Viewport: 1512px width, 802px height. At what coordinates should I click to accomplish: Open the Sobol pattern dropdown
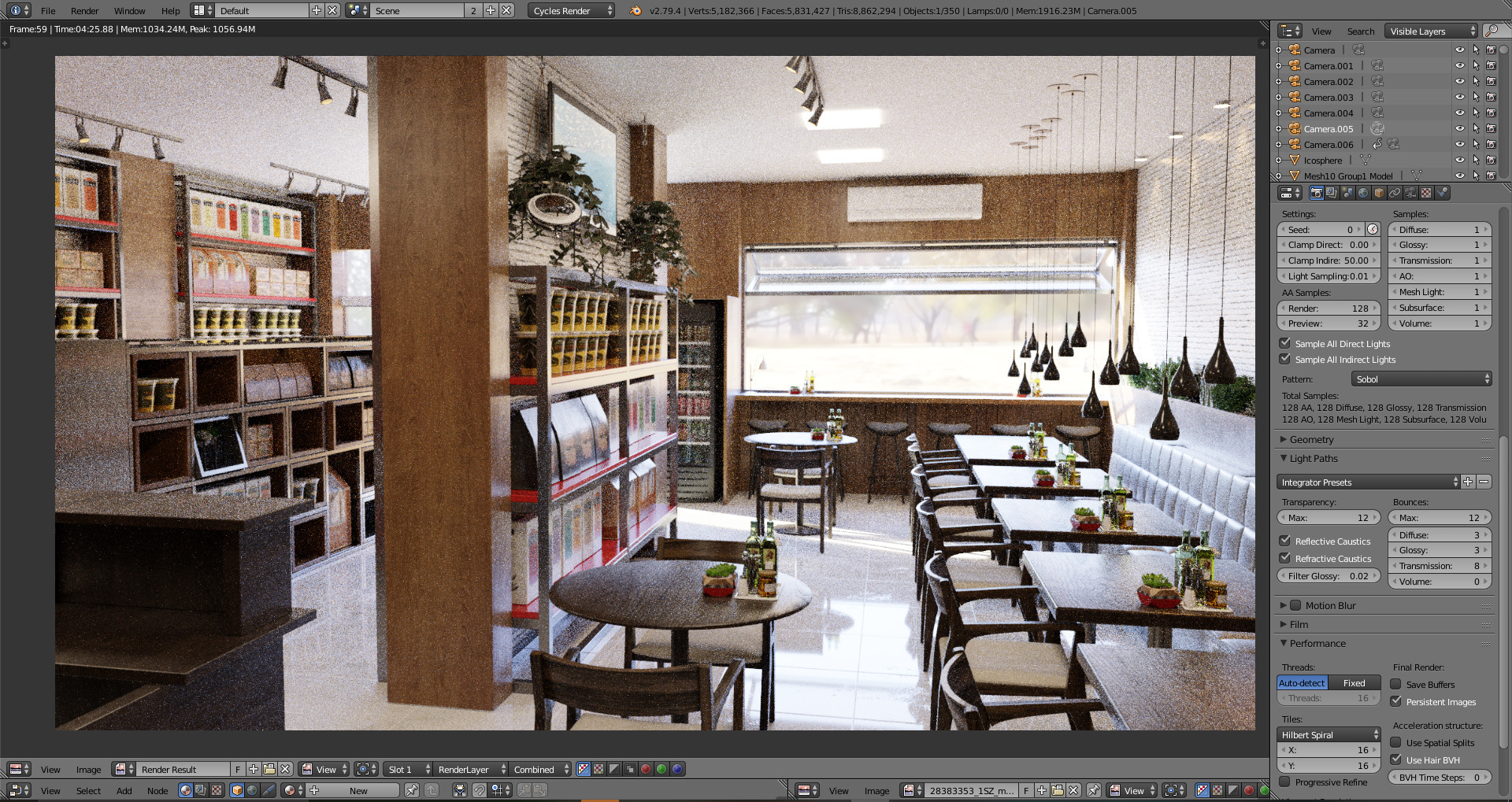pos(1421,379)
